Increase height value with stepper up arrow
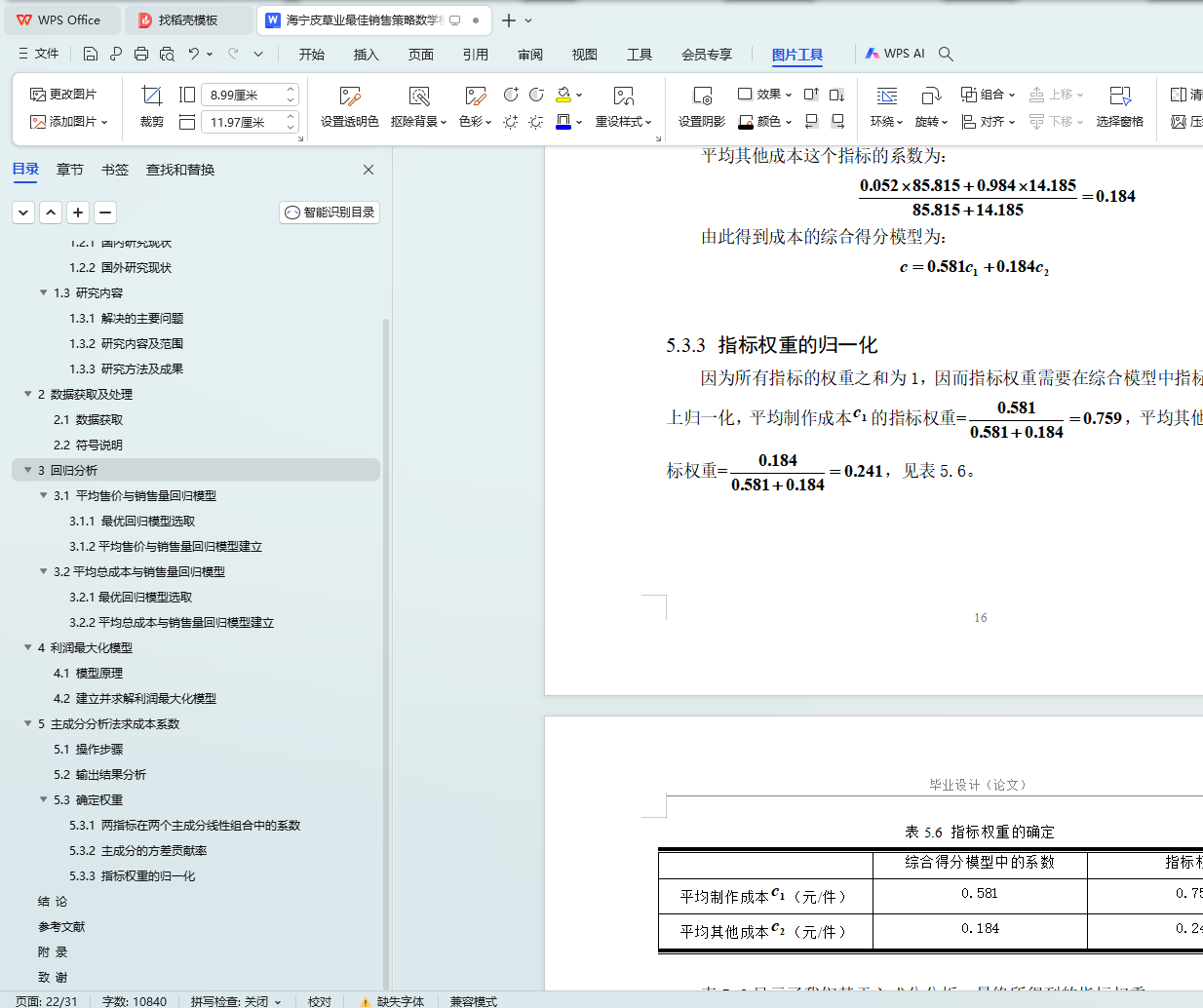This screenshot has height=1008, width=1203. pos(291,90)
